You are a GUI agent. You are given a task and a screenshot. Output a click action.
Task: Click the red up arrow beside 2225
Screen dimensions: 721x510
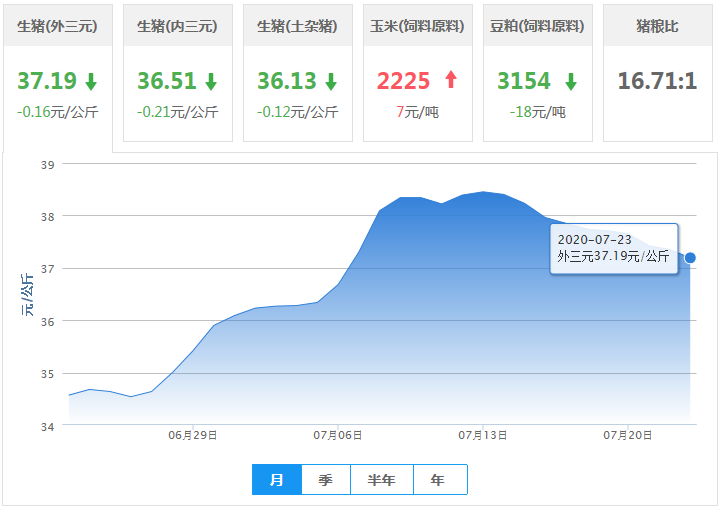pyautogui.click(x=450, y=81)
